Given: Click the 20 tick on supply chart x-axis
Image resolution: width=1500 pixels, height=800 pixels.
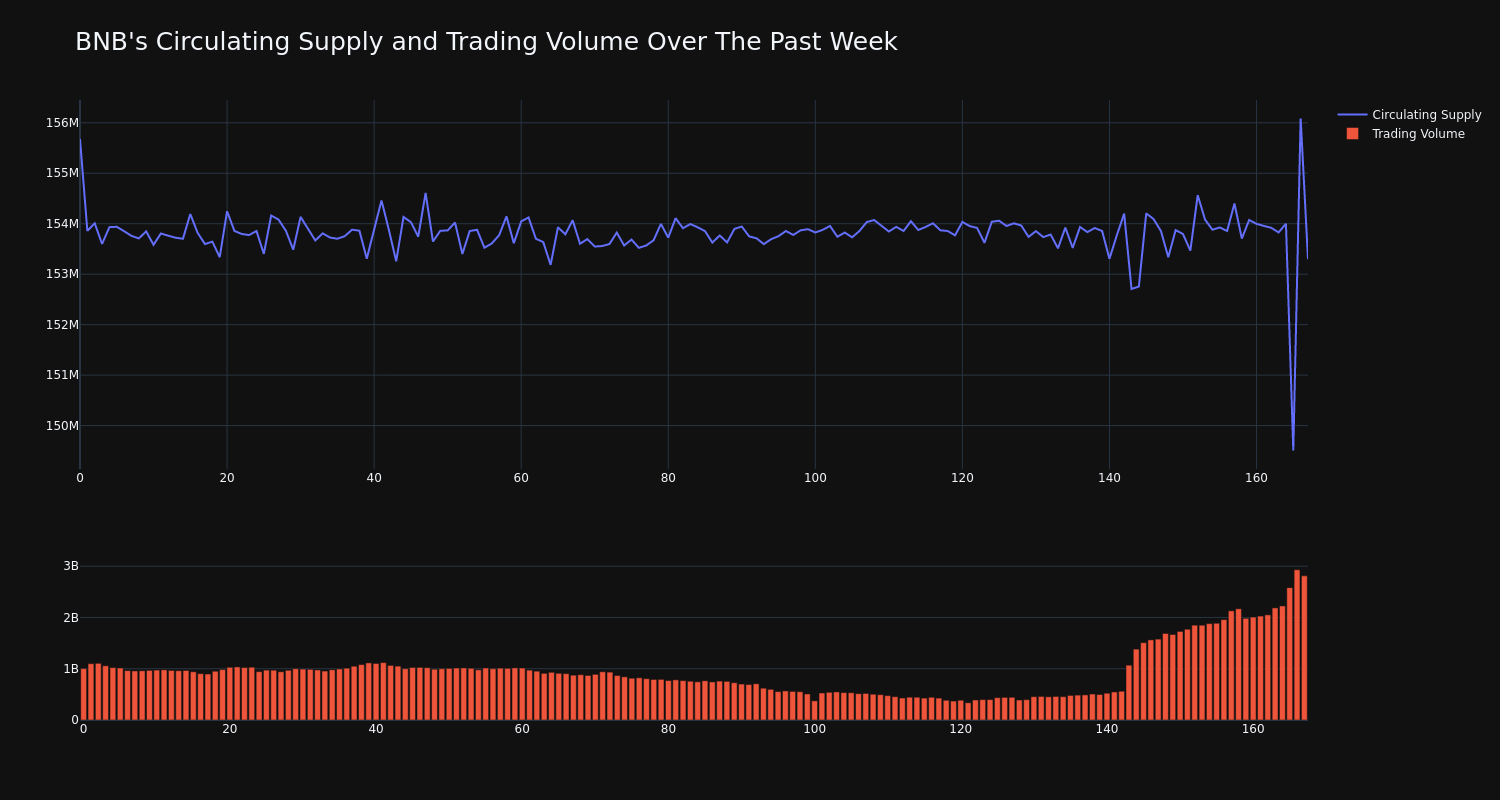Looking at the screenshot, I should pyautogui.click(x=227, y=478).
